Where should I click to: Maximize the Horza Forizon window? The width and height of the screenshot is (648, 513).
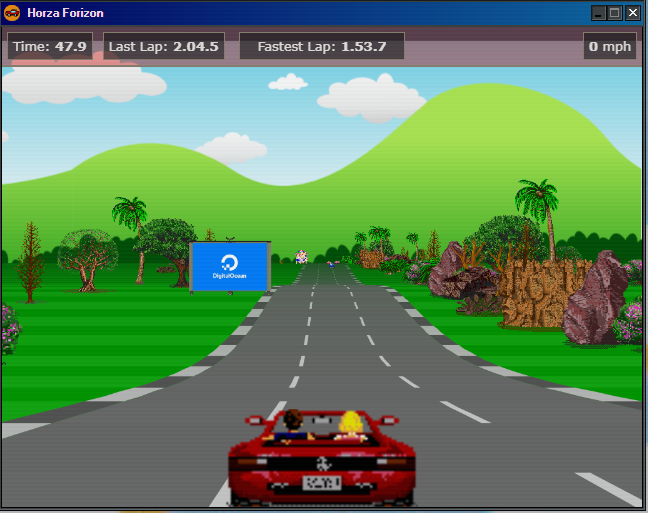(x=615, y=13)
